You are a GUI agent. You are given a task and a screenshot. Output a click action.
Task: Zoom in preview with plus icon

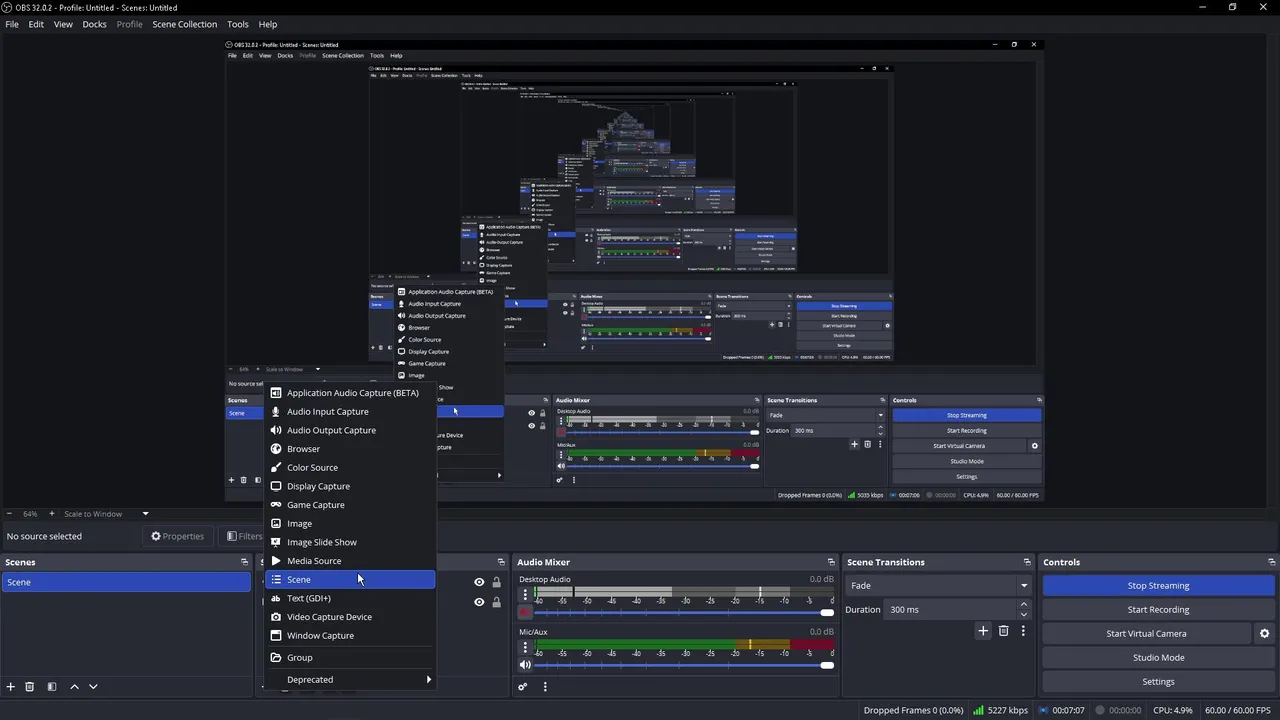point(50,514)
